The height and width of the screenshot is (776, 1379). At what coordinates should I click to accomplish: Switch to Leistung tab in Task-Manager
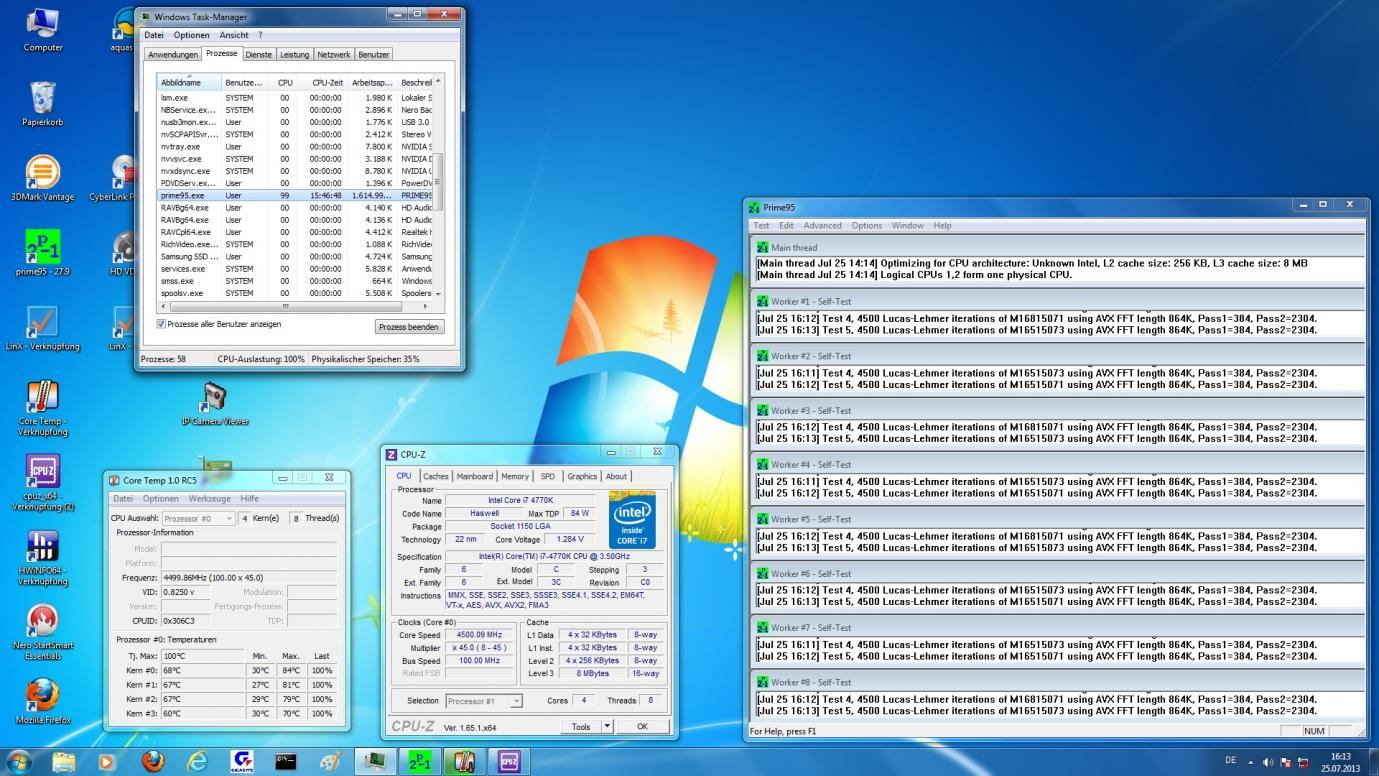tap(294, 54)
